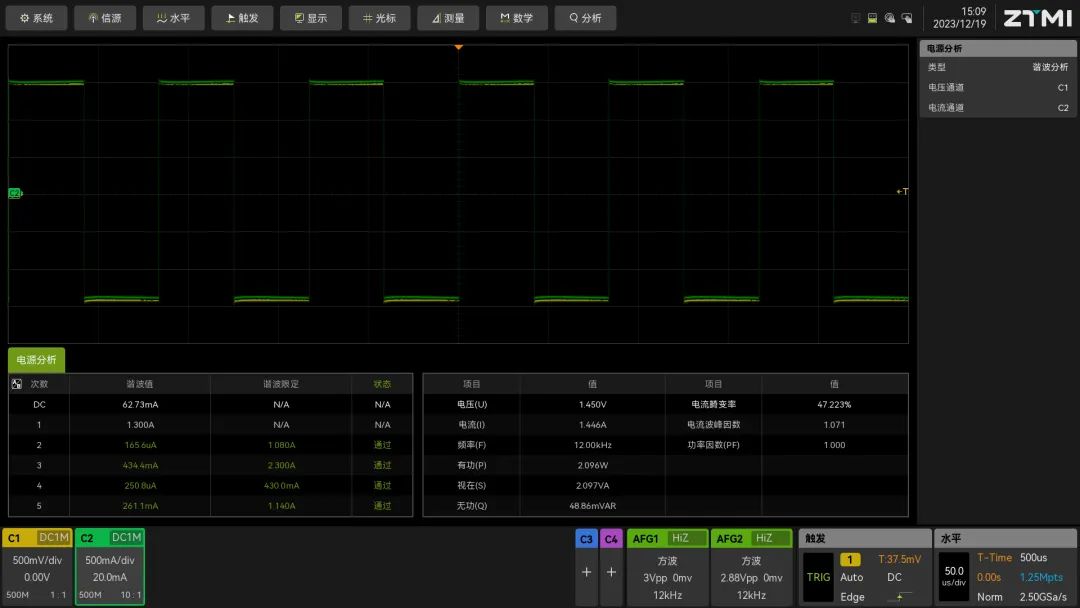Open the 信源 source menu
This screenshot has width=1080, height=608.
(x=105, y=18)
